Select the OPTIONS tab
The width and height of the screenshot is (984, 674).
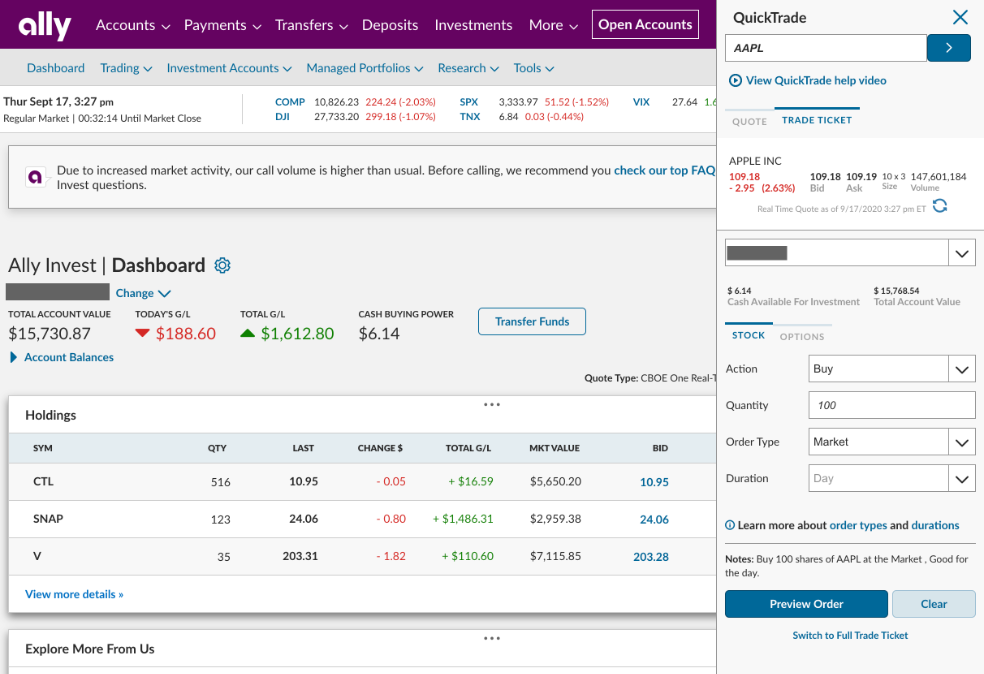(802, 336)
